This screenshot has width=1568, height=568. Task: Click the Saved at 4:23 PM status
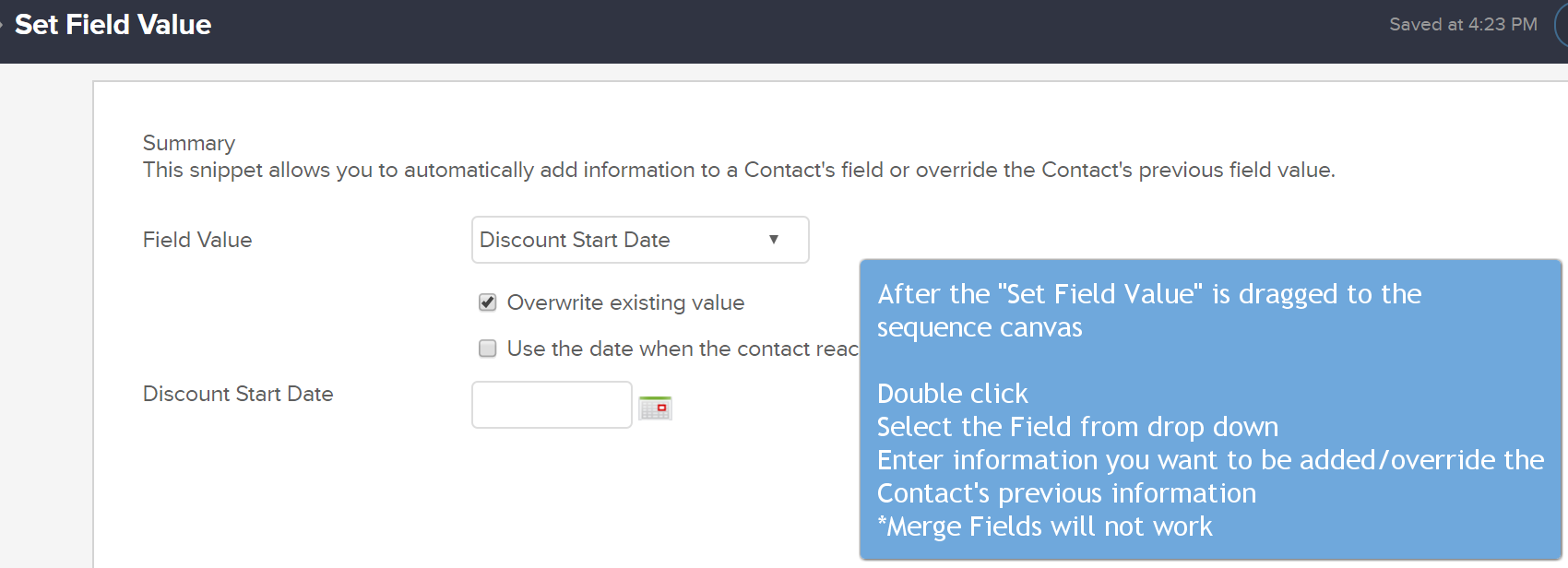pyautogui.click(x=1463, y=25)
